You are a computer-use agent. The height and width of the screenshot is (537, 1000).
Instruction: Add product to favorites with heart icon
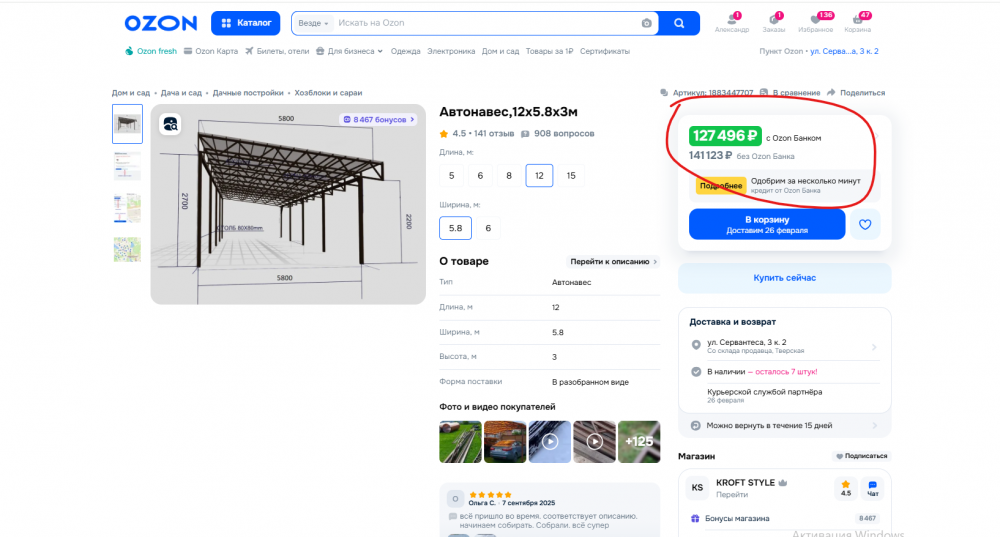tap(865, 224)
